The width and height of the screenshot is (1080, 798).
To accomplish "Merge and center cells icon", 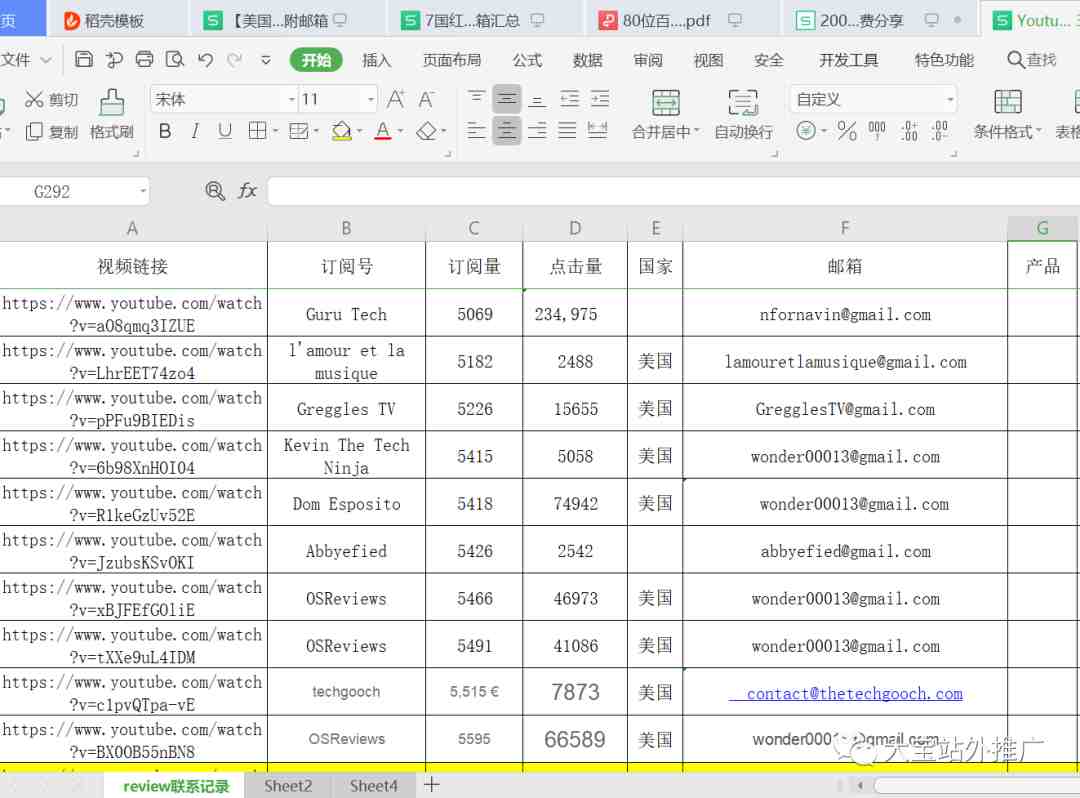I will click(666, 102).
